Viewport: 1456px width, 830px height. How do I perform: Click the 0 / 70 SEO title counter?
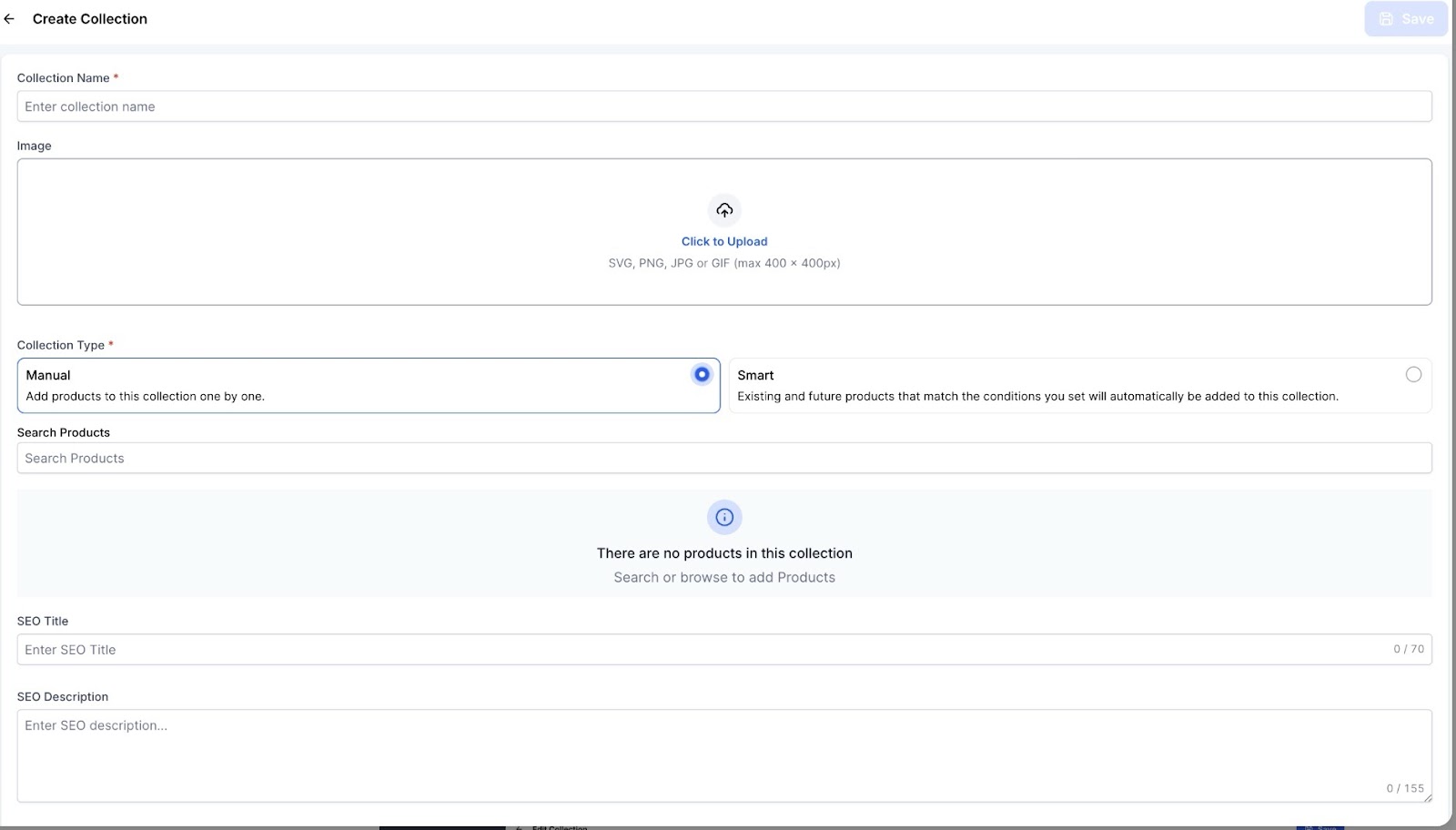point(1408,649)
